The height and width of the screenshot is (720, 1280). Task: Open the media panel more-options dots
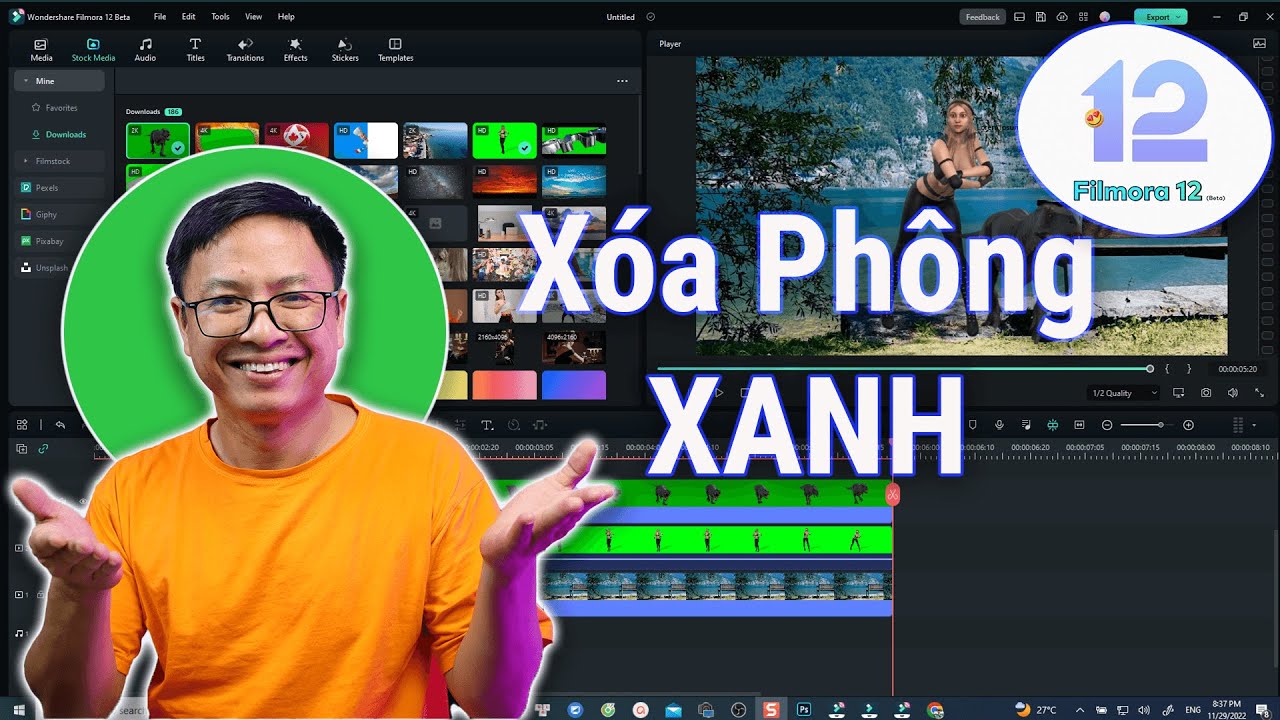[622, 81]
